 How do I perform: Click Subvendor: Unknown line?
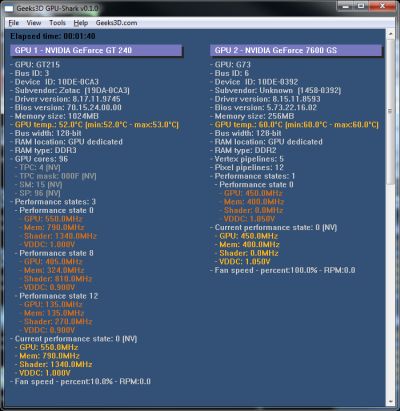click(276, 90)
